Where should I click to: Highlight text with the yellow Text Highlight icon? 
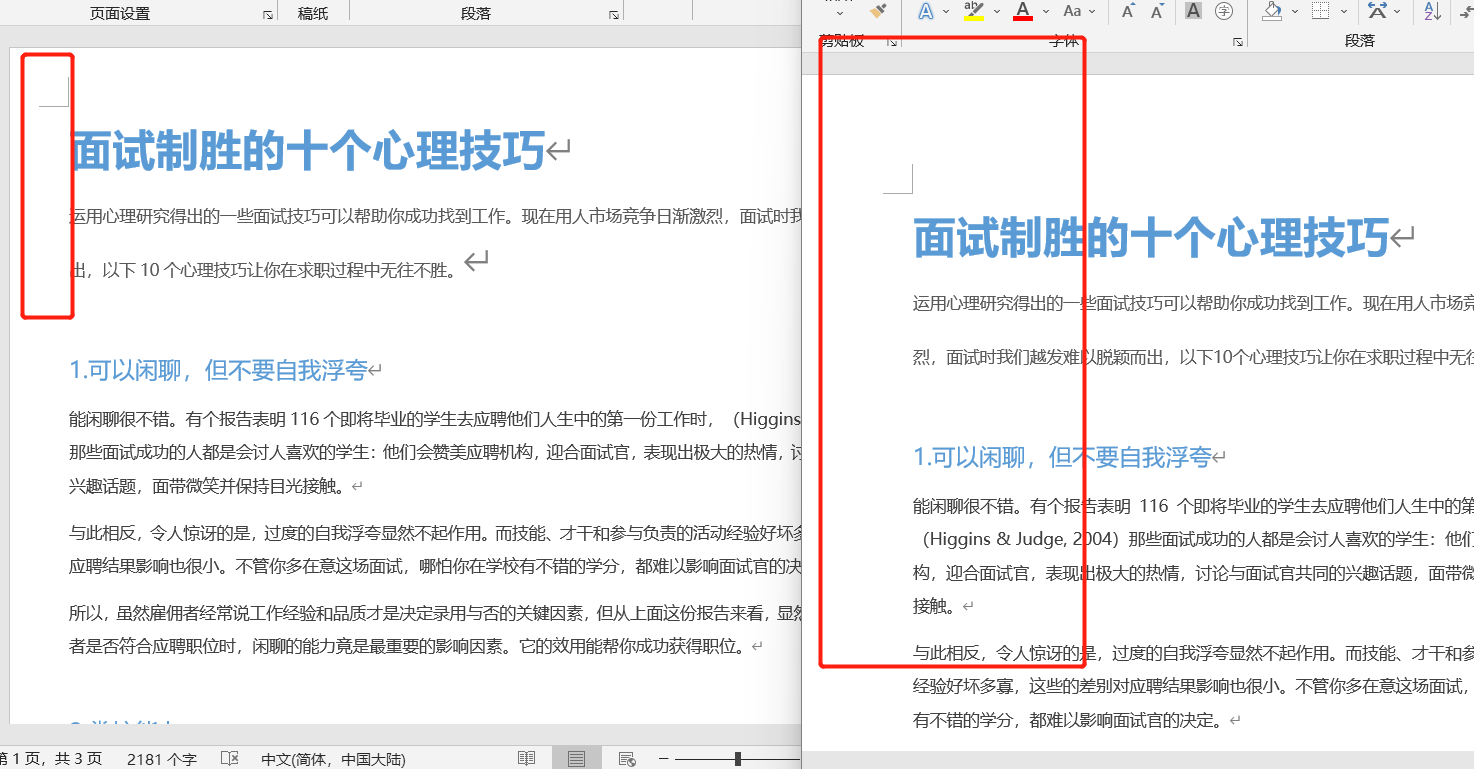coord(972,10)
